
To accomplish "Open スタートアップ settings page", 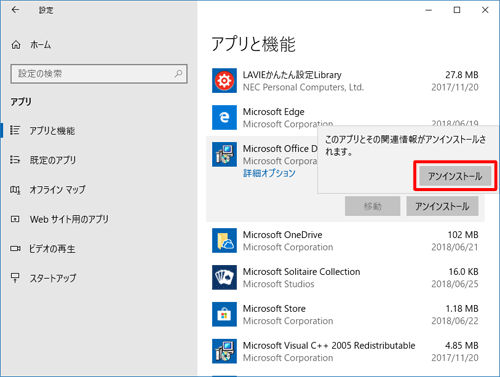I will pos(53,278).
